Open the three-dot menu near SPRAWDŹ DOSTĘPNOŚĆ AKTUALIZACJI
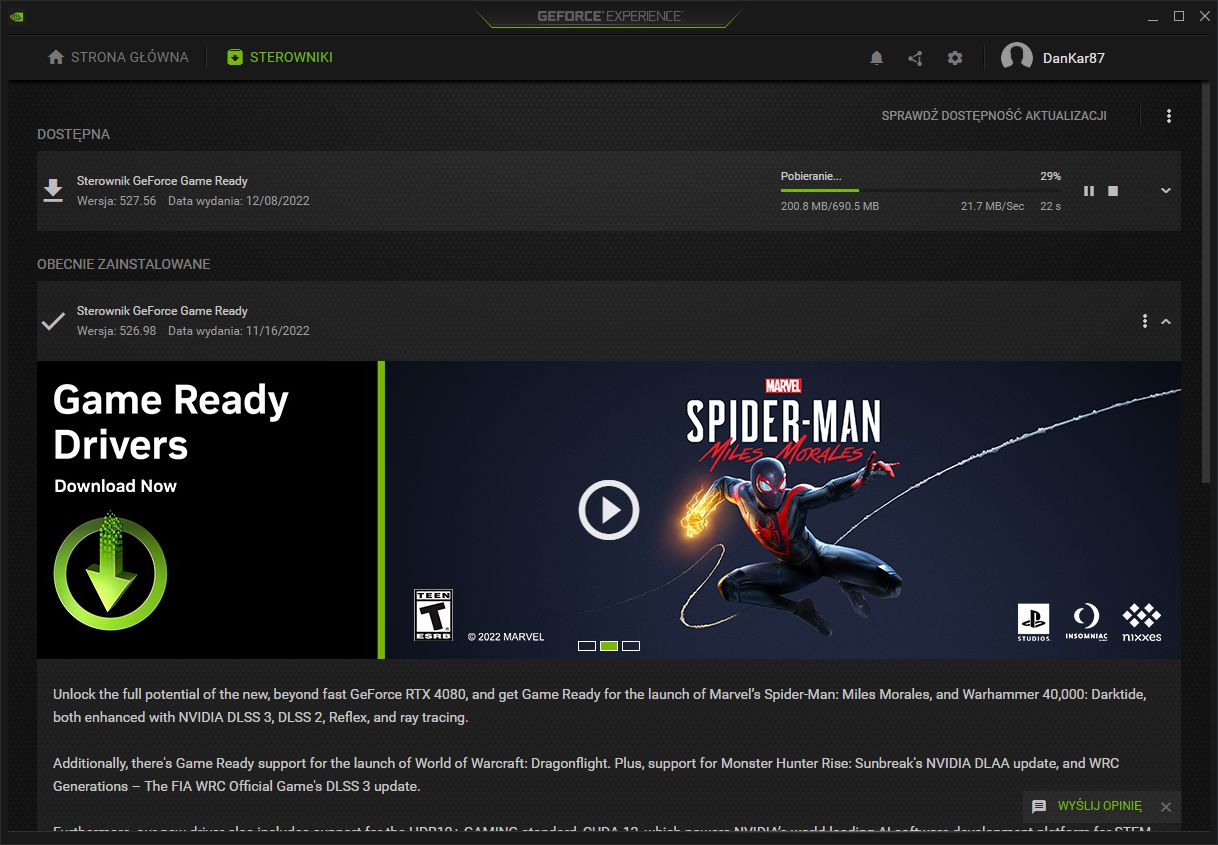 tap(1168, 115)
